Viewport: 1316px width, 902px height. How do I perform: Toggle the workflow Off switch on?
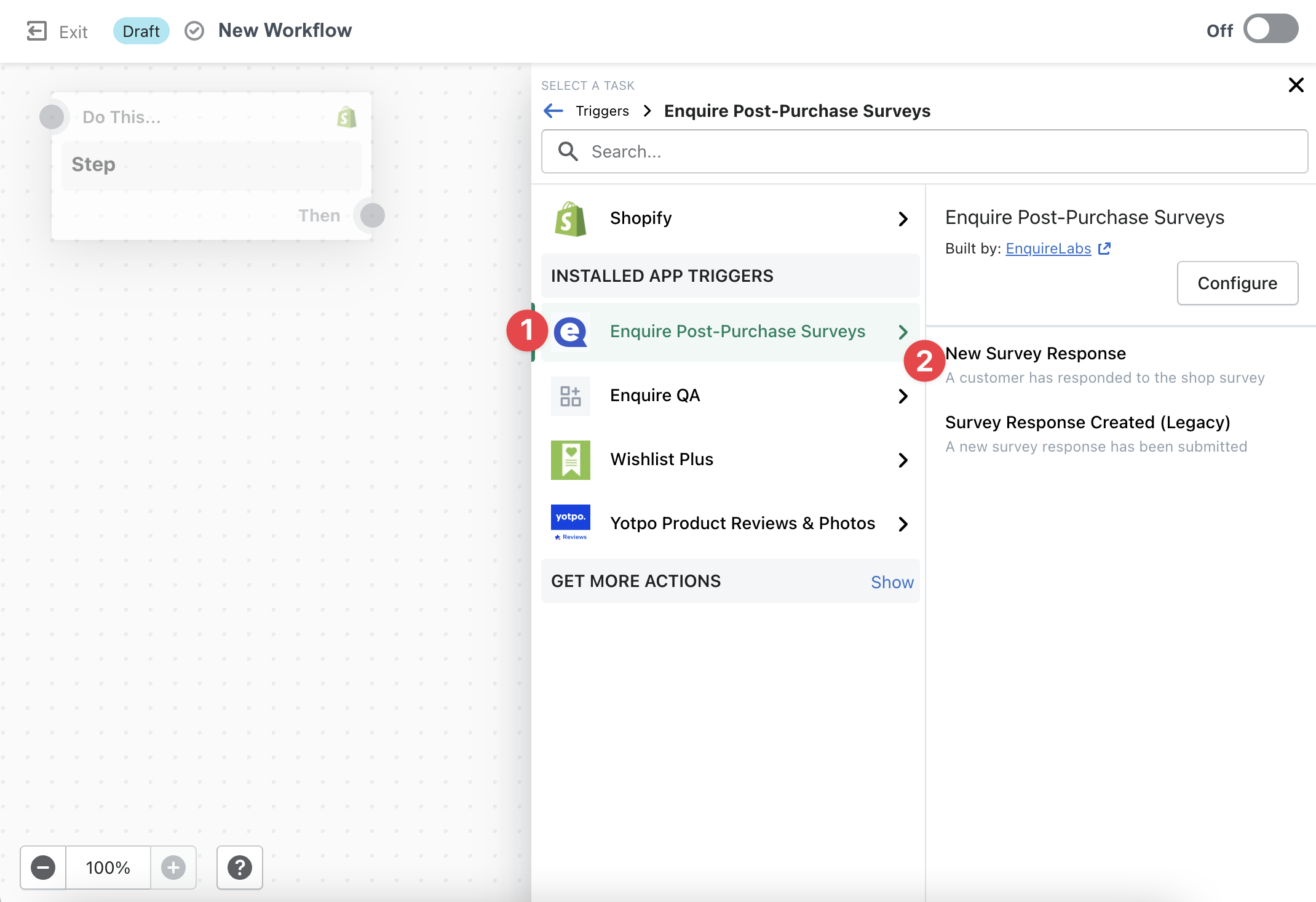pyautogui.click(x=1270, y=30)
